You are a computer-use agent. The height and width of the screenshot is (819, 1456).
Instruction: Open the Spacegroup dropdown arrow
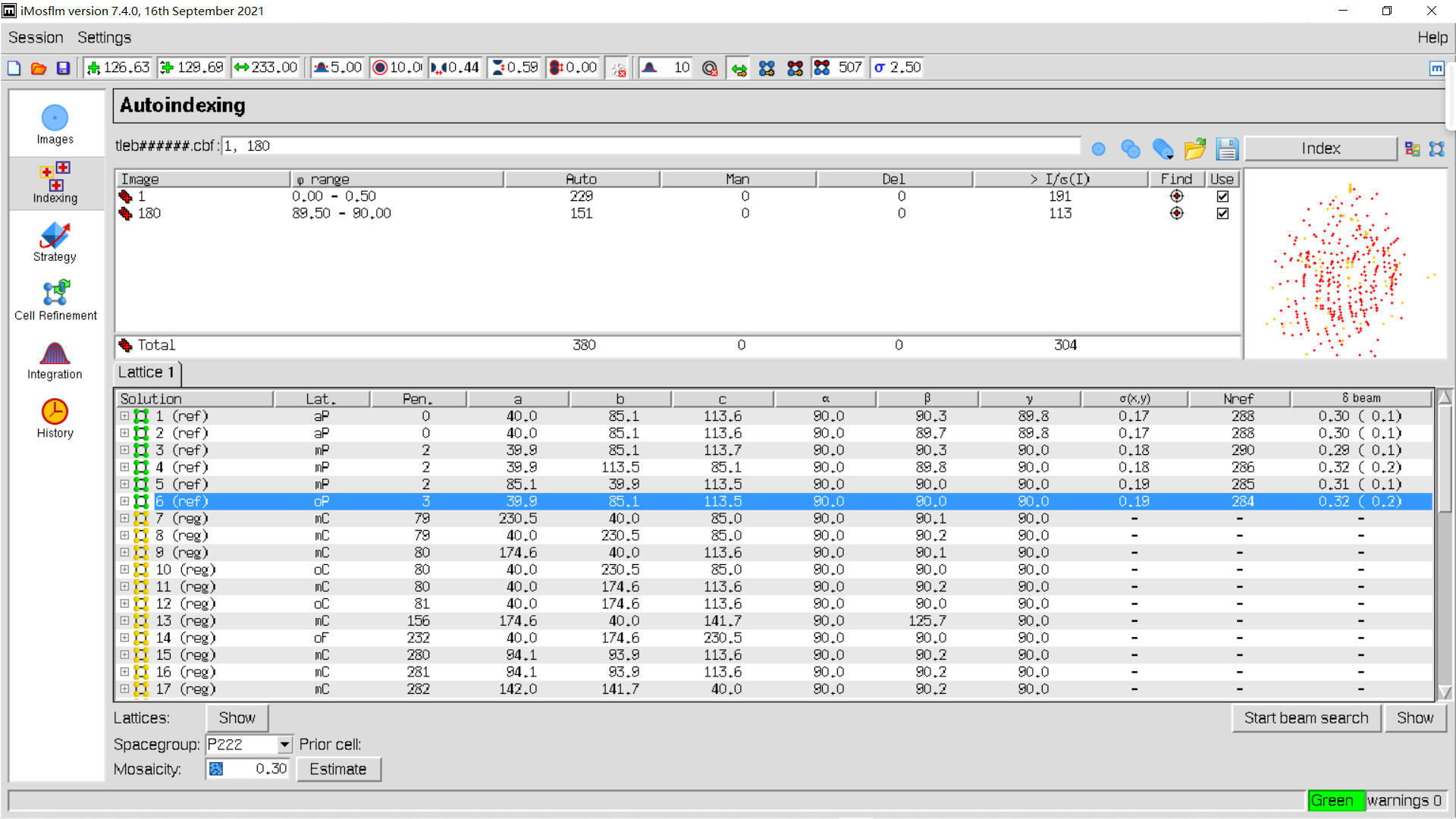click(284, 745)
